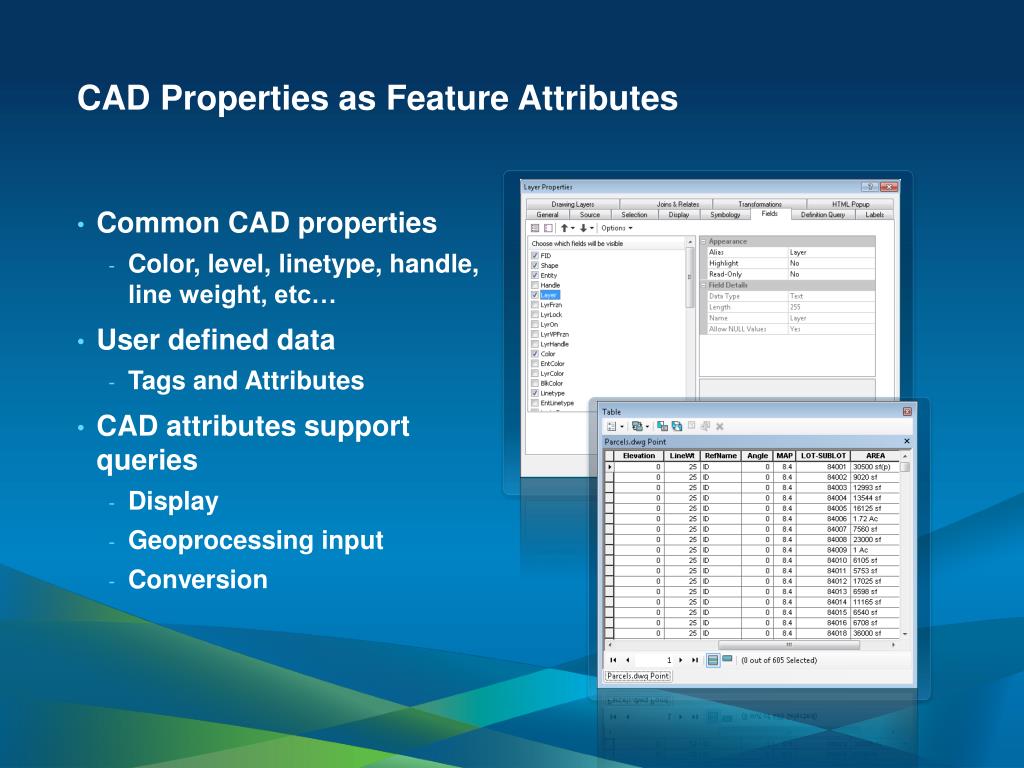1024x768 pixels.
Task: Click Related Tables icon in Table toolbar
Action: point(637,426)
